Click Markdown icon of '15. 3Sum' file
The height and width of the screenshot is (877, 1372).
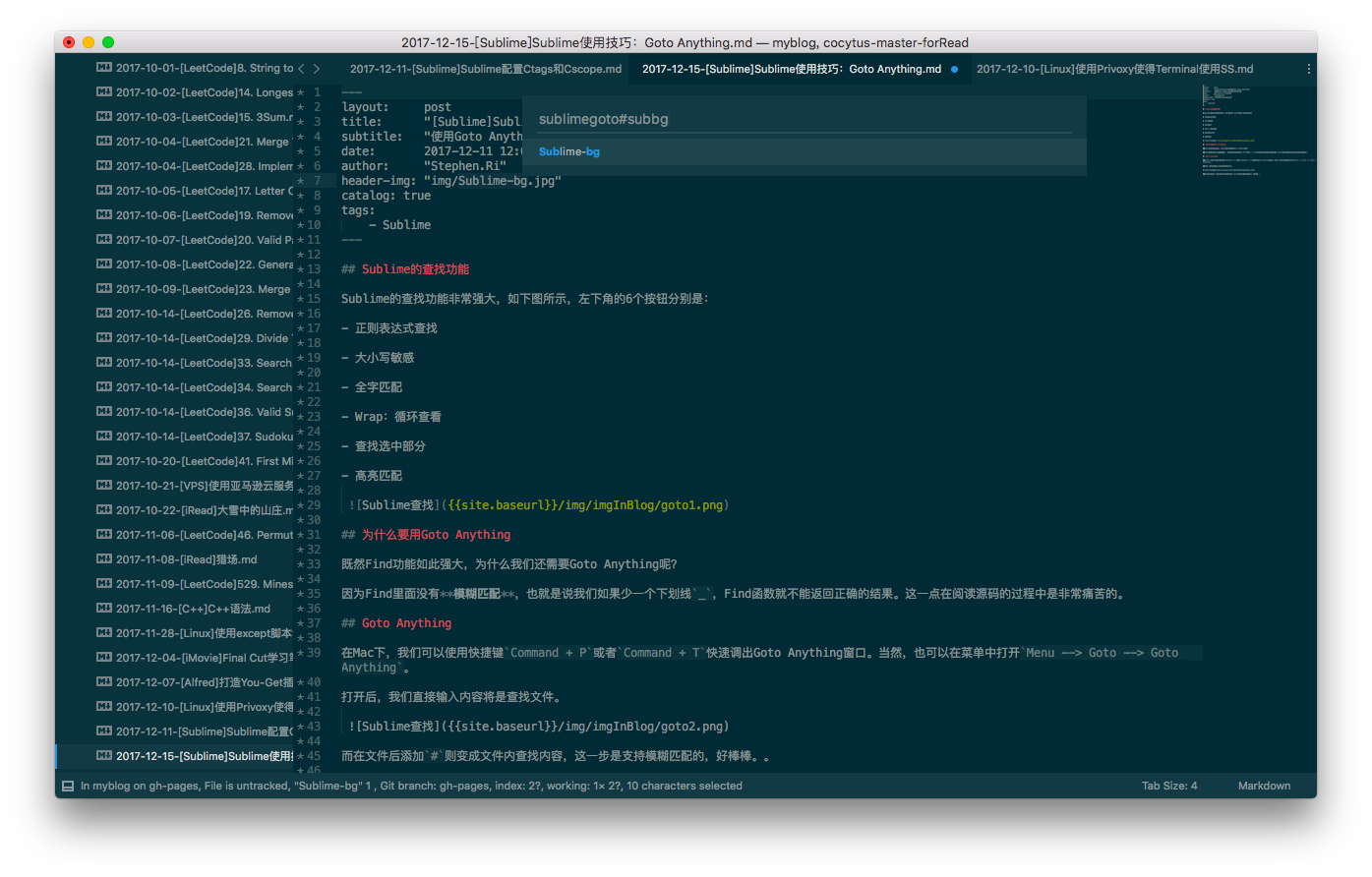point(103,117)
